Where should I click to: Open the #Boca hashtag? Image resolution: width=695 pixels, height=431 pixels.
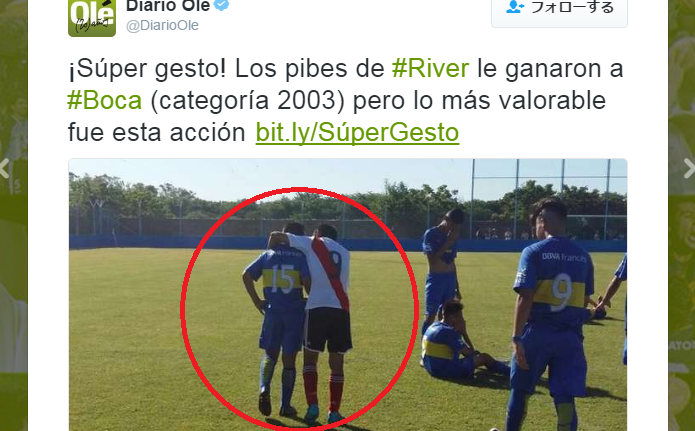point(105,101)
